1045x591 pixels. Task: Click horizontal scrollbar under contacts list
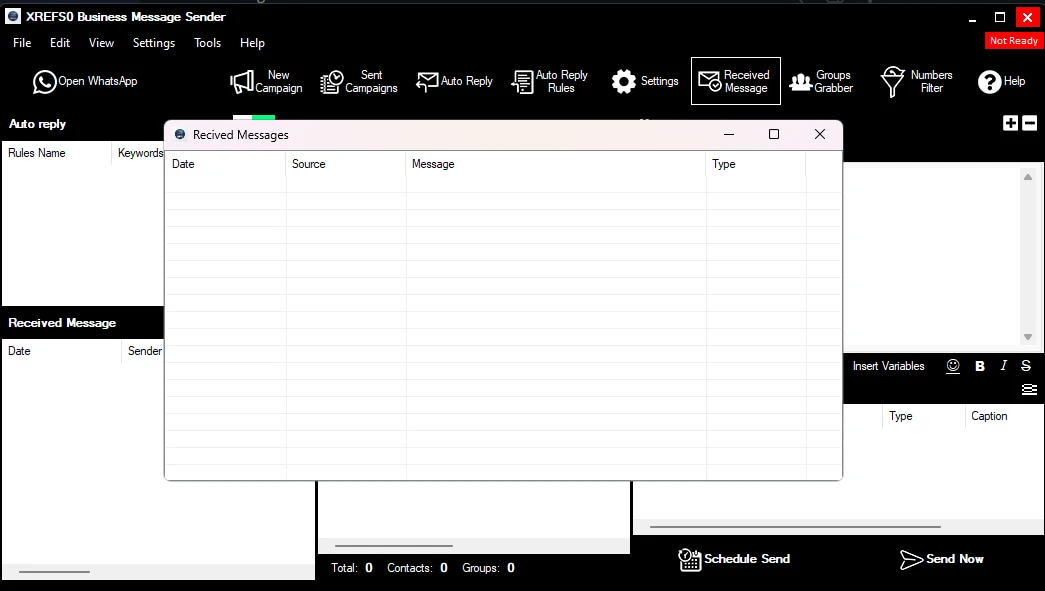tap(393, 546)
